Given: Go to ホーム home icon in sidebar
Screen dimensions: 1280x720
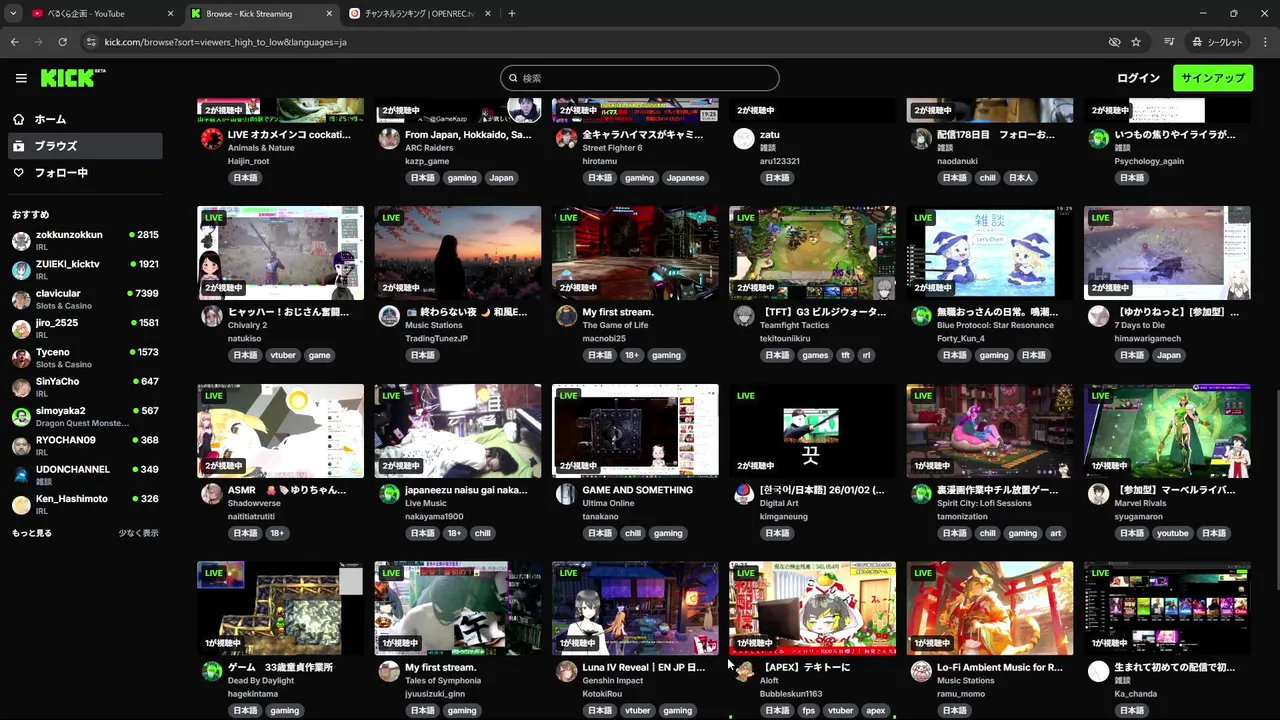Looking at the screenshot, I should click(18, 119).
